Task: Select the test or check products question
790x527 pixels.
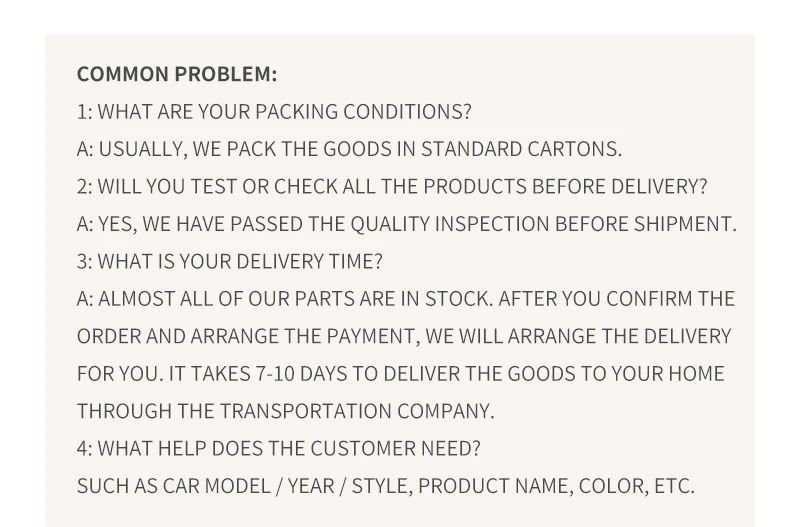Action: 392,186
